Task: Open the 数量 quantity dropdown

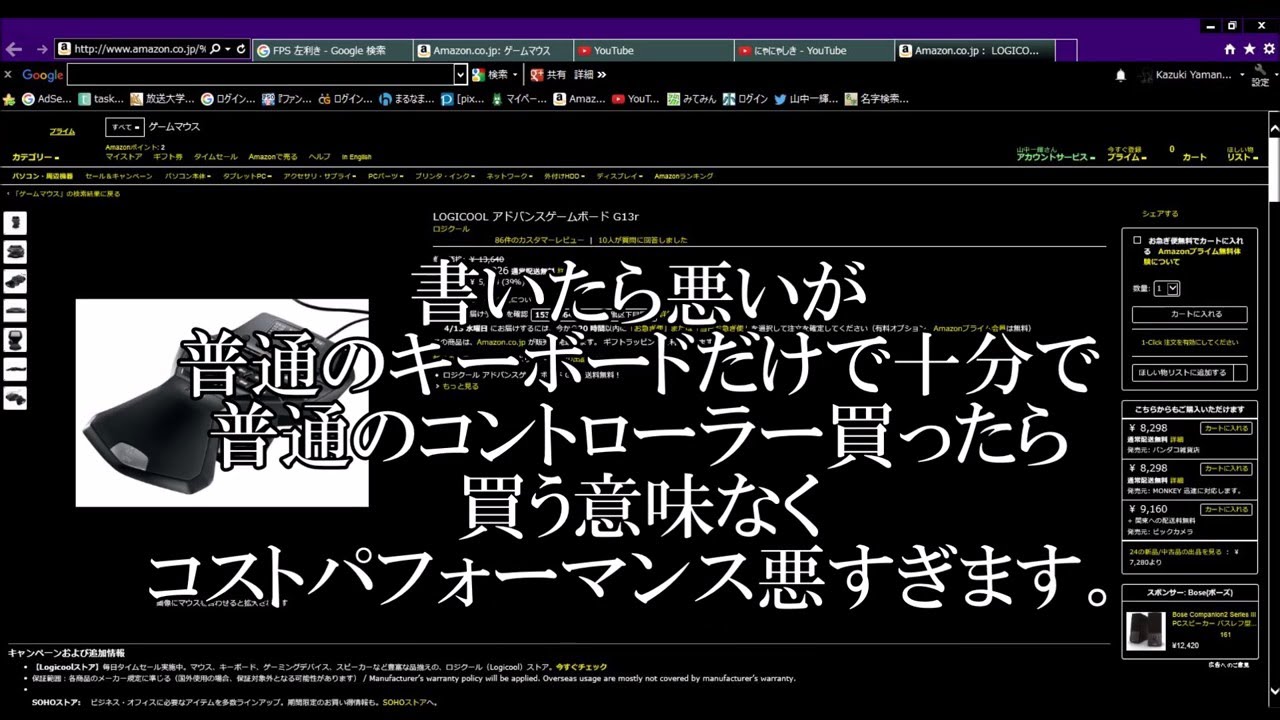Action: [1166, 288]
